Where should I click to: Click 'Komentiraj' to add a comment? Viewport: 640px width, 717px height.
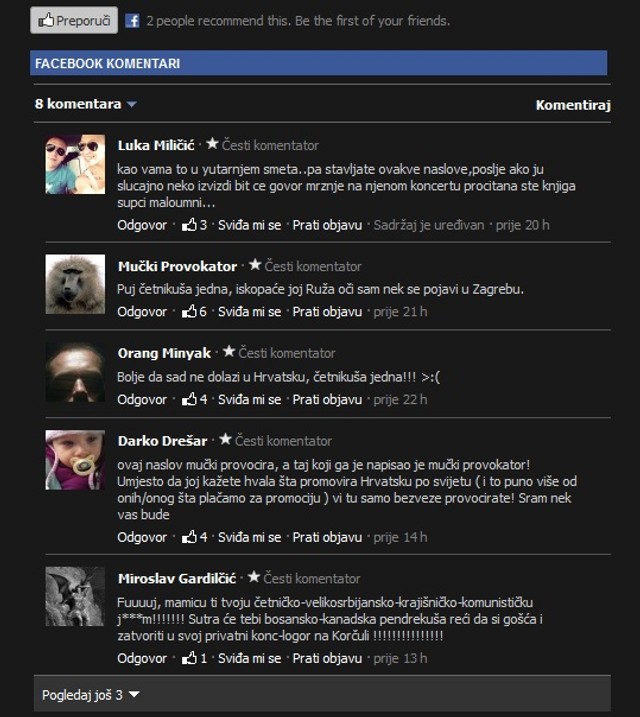[x=573, y=105]
